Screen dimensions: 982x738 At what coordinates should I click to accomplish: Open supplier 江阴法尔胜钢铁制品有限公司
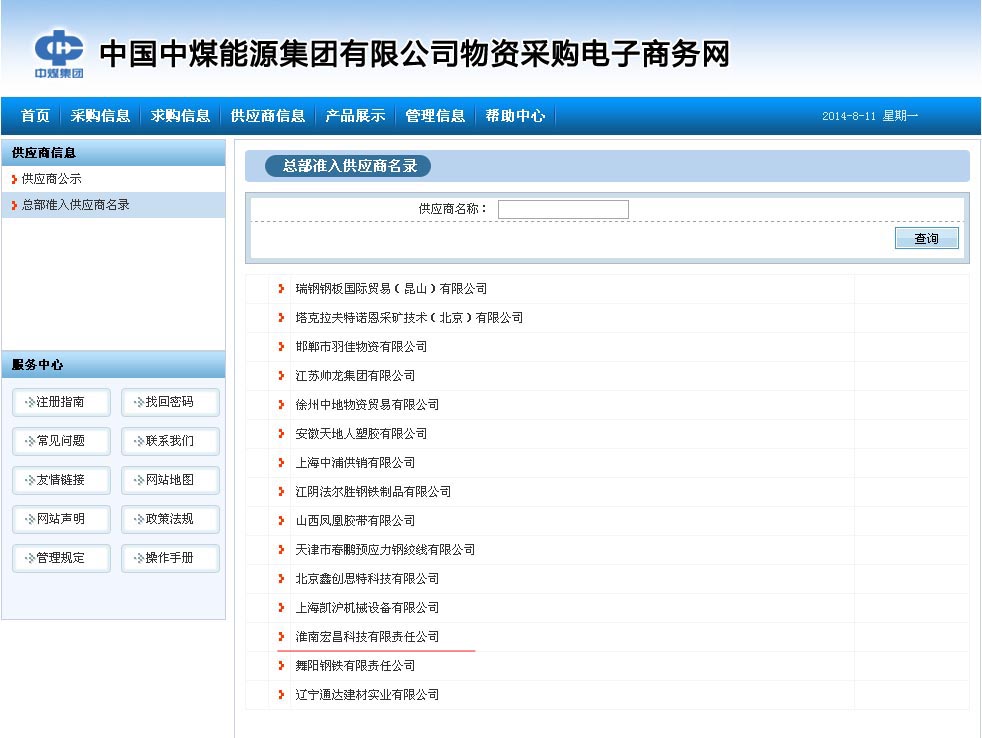point(373,492)
